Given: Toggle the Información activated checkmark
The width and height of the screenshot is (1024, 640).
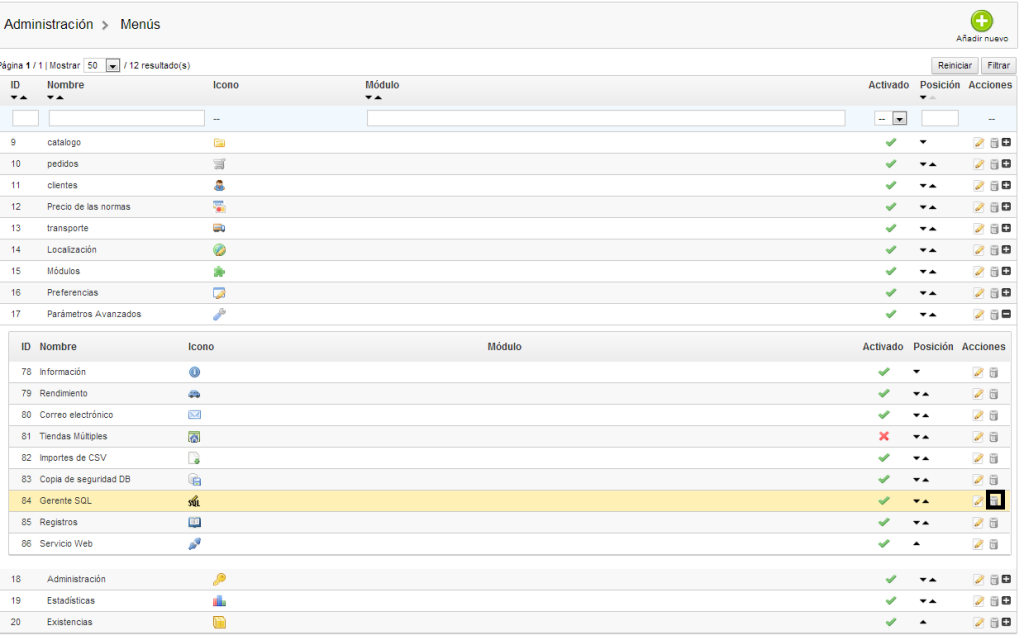Looking at the screenshot, I should (884, 372).
